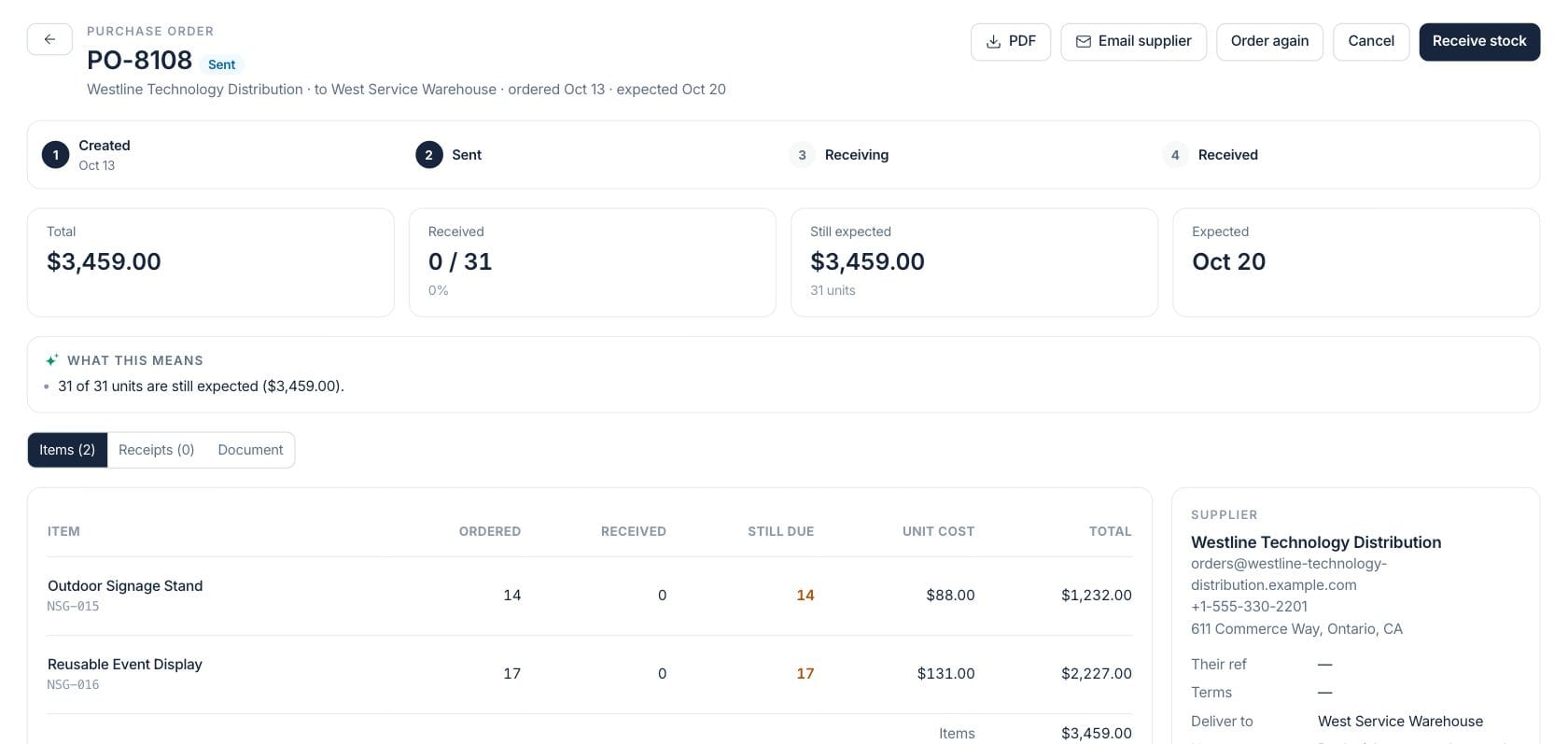Click the Westline Technology Distribution supplier name
The height and width of the screenshot is (744, 1568).
click(x=1316, y=542)
